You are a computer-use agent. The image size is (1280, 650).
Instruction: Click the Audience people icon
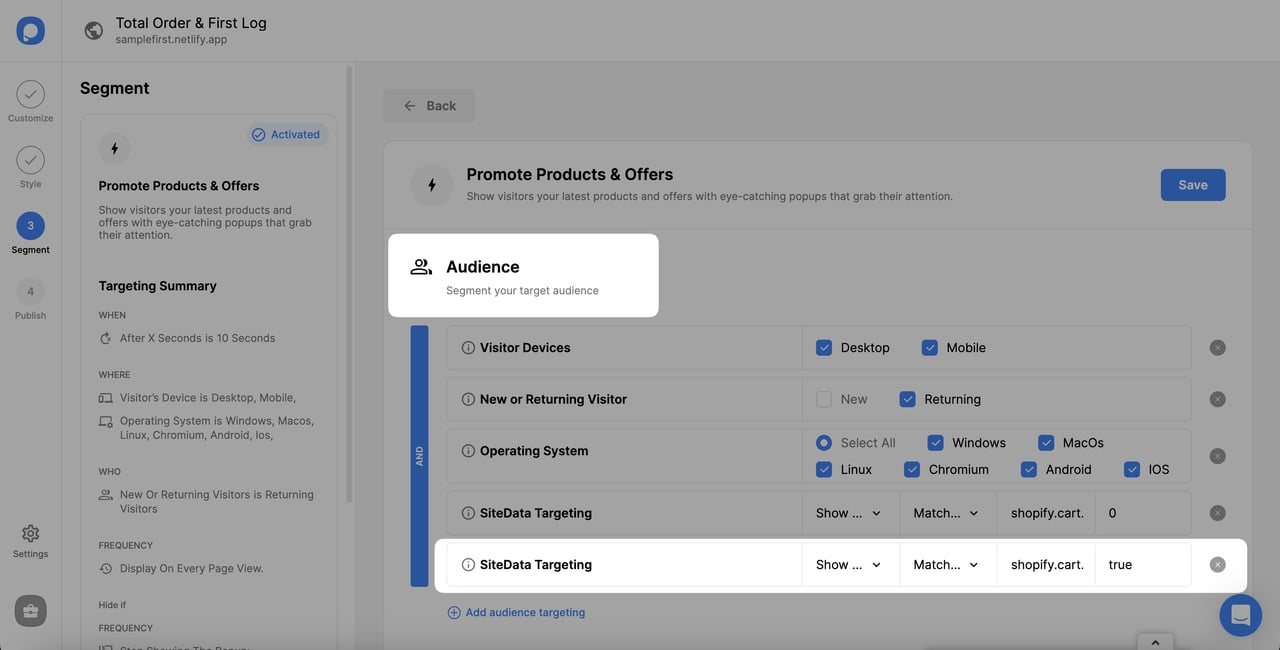tap(421, 267)
